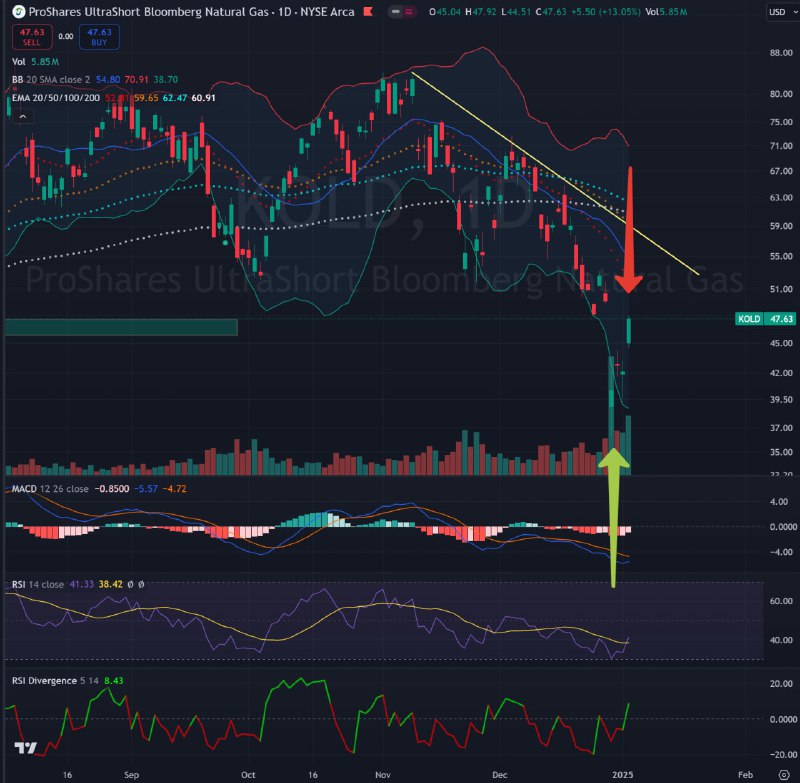The width and height of the screenshot is (800, 783).
Task: Click the BB lower band value 38.70
Action: (x=166, y=80)
